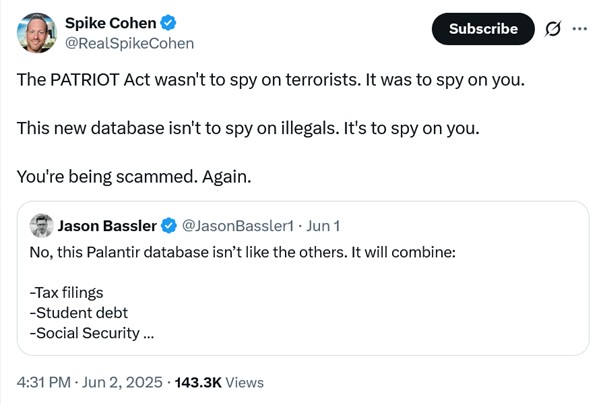Open Jason Bassler's small avatar
Screen dimensions: 605x405
(41, 225)
